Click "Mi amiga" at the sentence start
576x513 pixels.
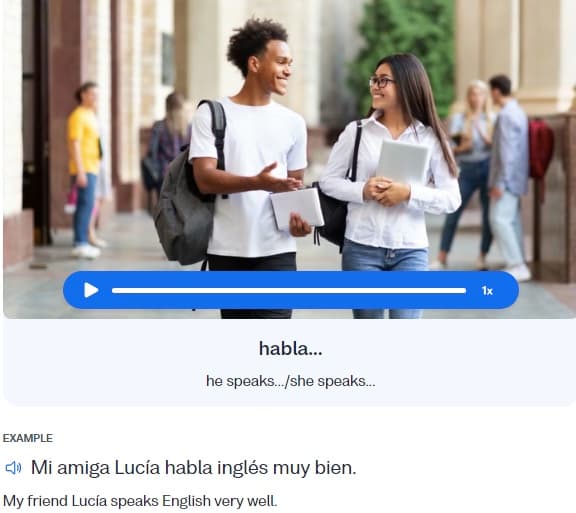point(70,468)
